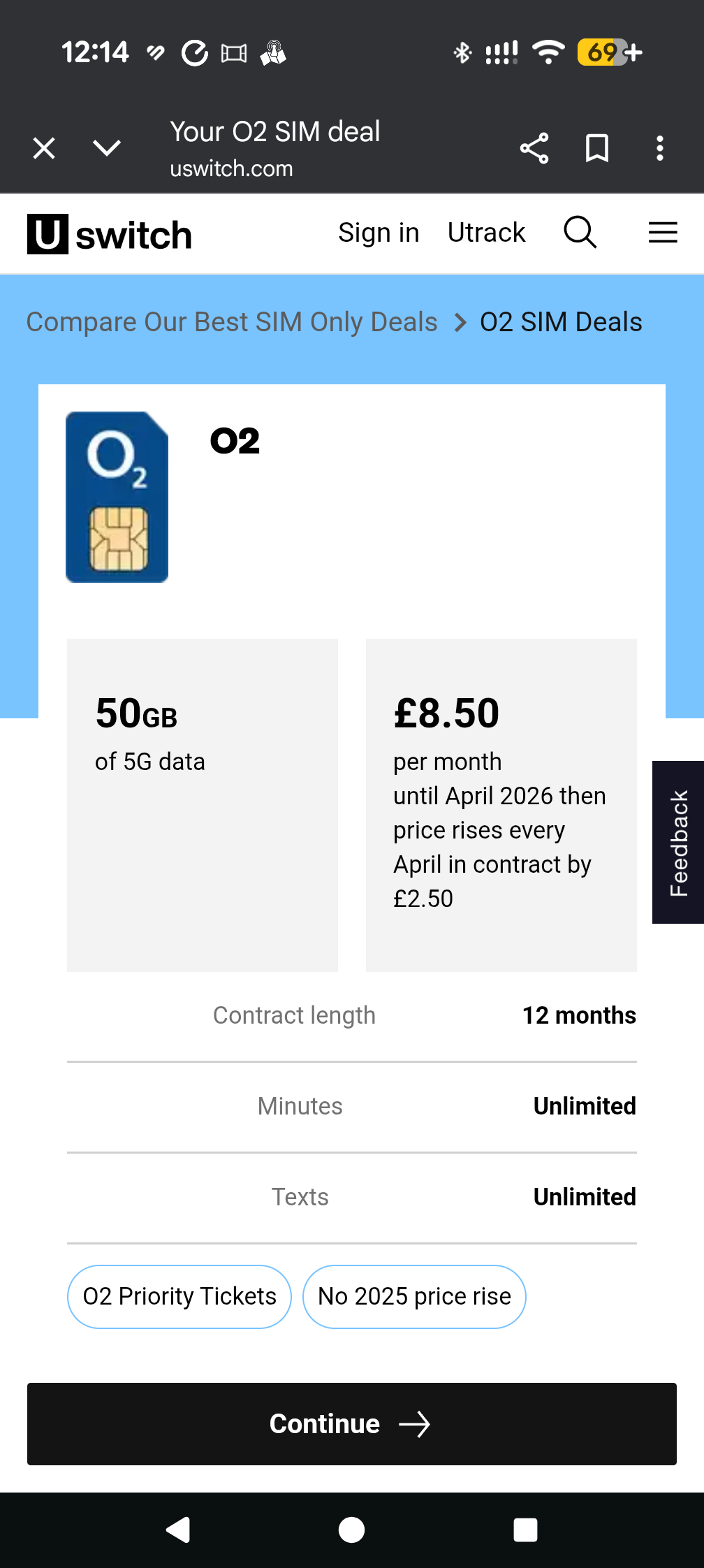Open Compare Our Best SIM Only Deals link

tap(232, 322)
